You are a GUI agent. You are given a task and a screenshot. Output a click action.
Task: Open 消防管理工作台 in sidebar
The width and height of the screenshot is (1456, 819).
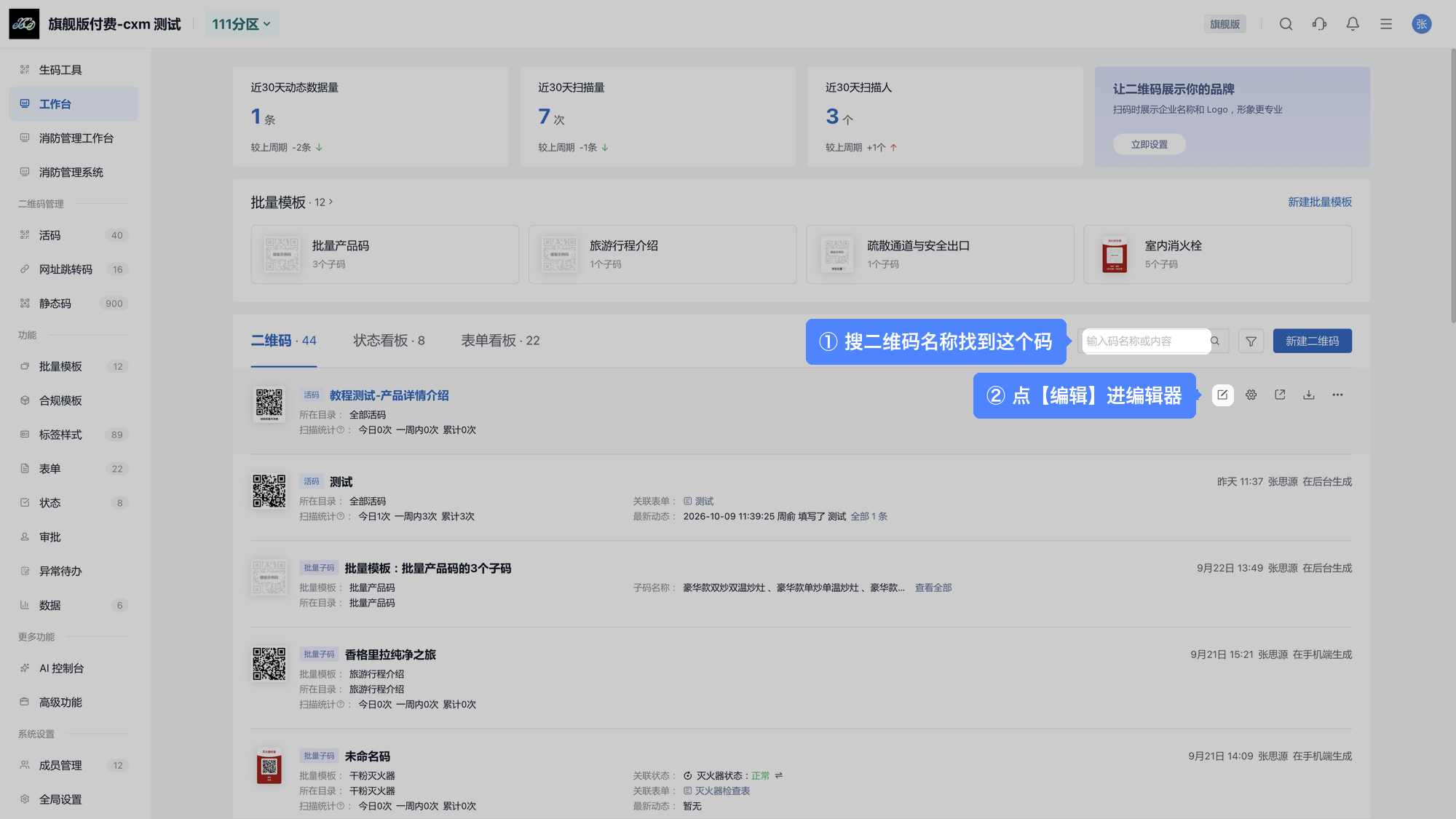coord(73,138)
